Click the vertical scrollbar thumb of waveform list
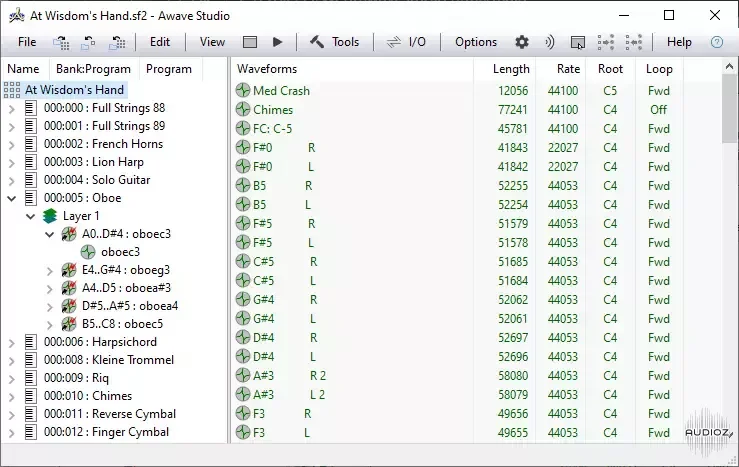Screen dimensions: 739x467 [729, 108]
